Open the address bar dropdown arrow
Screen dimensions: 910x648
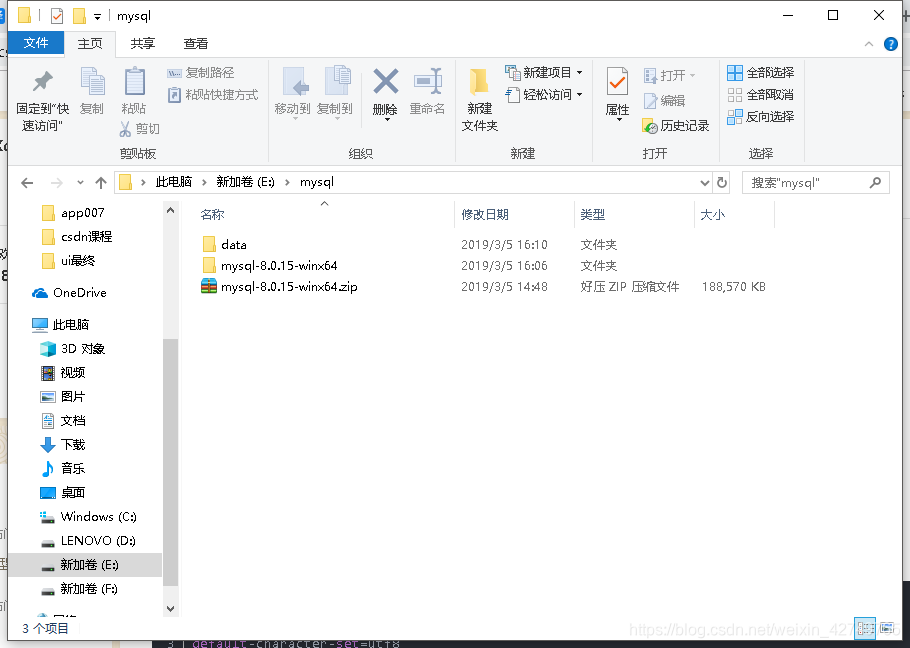click(704, 182)
